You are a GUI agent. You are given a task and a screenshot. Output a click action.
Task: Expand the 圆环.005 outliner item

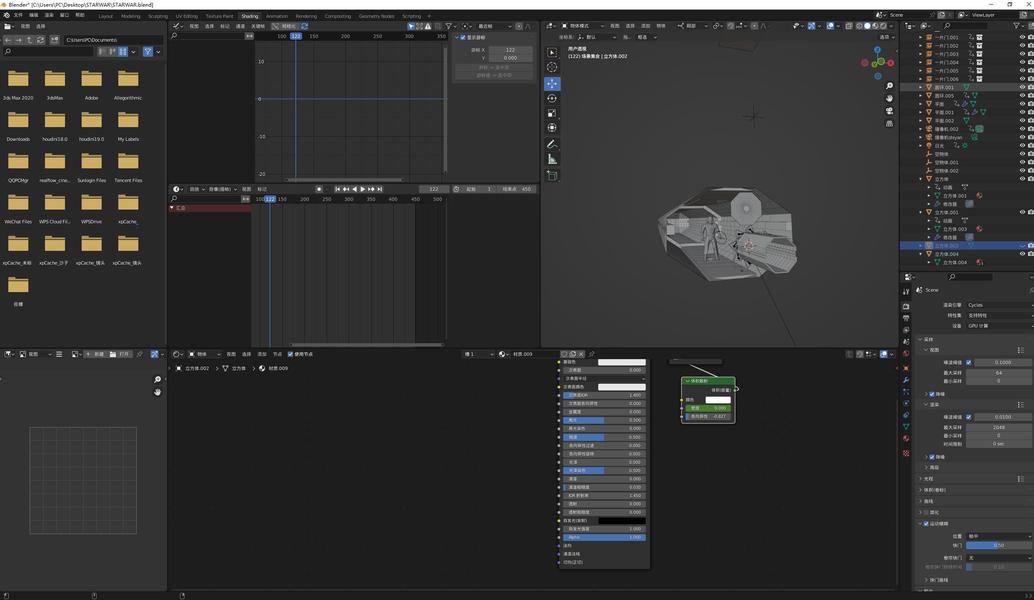pyautogui.click(x=921, y=96)
